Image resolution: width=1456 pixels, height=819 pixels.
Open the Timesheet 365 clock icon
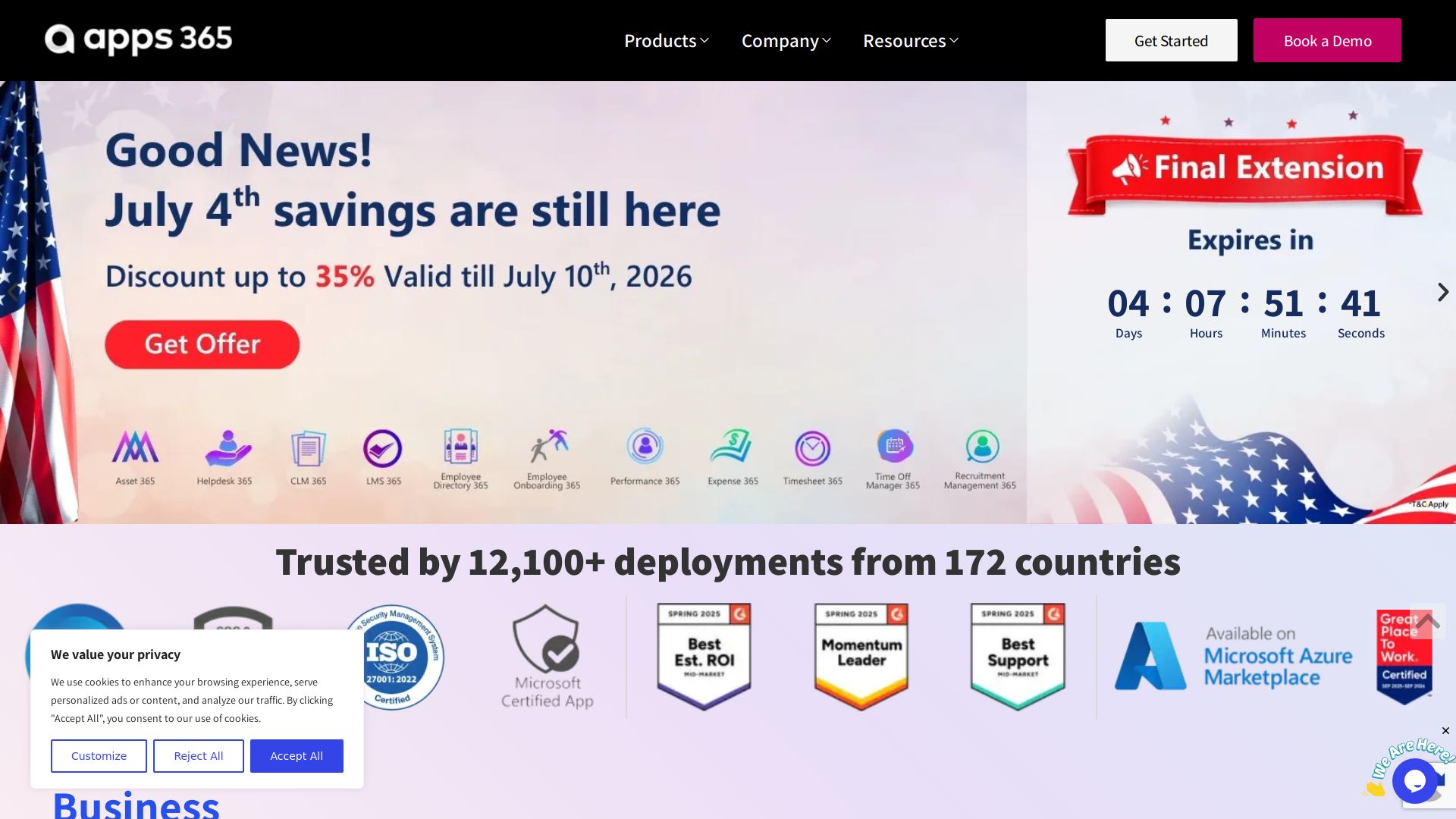click(812, 448)
